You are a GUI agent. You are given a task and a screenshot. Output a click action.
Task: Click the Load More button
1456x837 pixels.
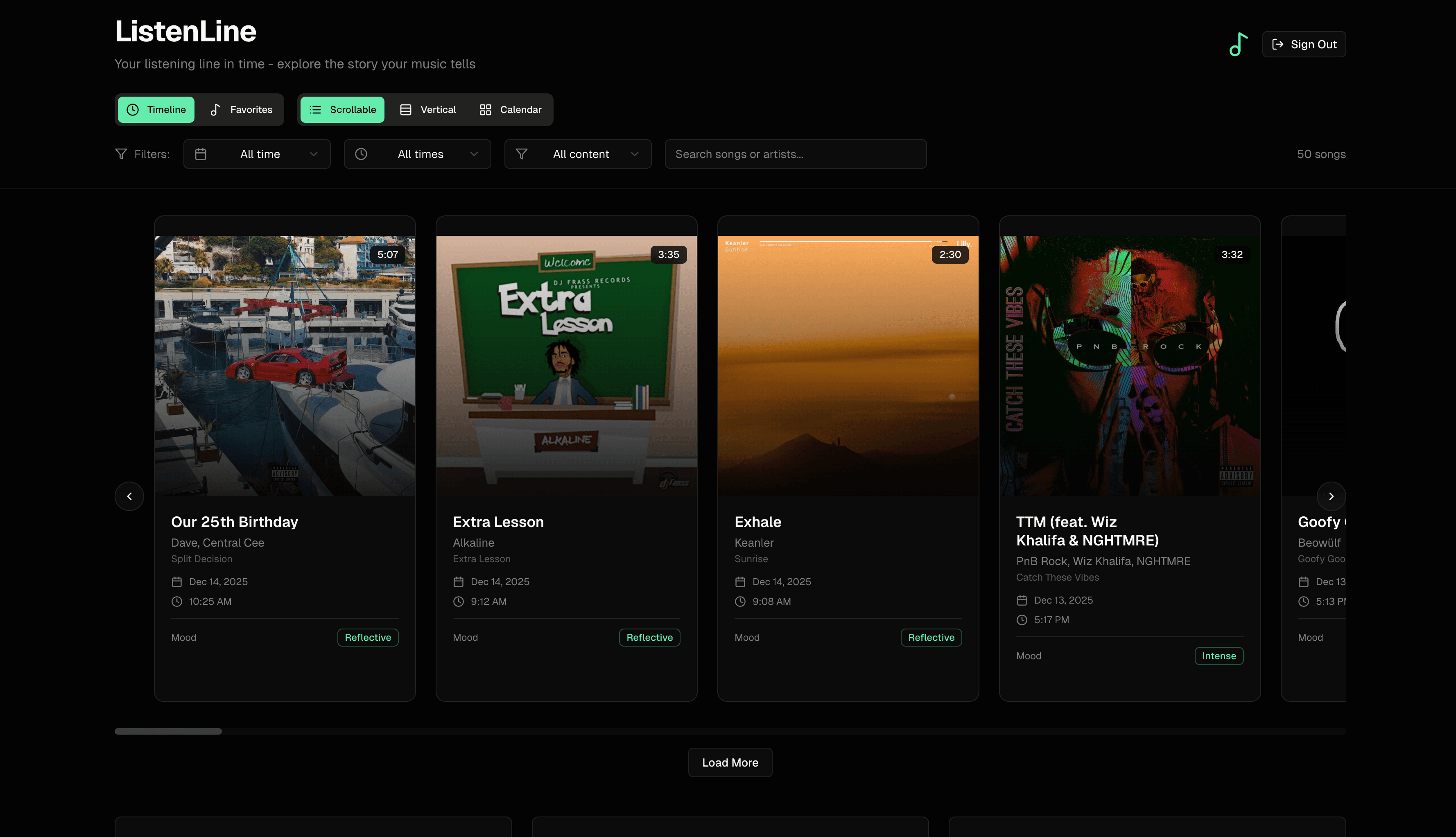[730, 762]
